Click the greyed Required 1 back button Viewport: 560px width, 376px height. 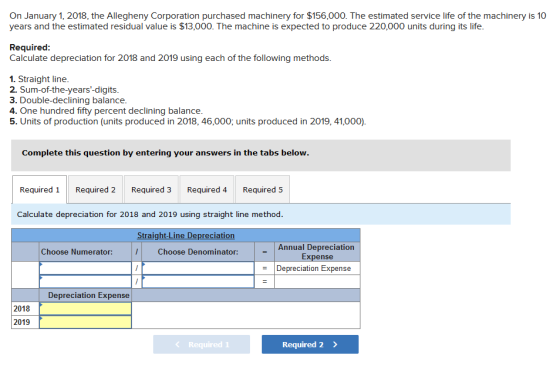point(201,345)
